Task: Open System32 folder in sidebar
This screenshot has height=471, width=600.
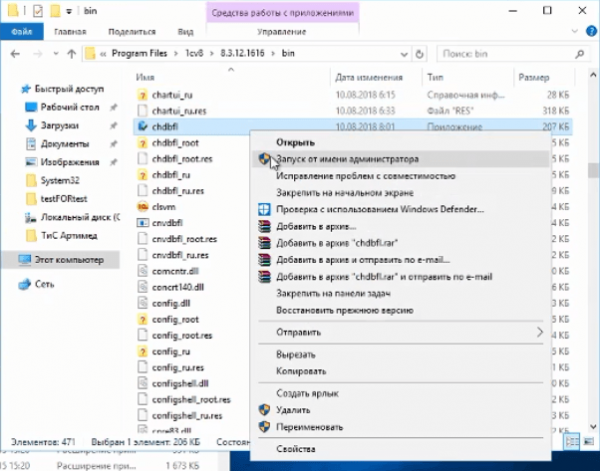Action: (60, 180)
